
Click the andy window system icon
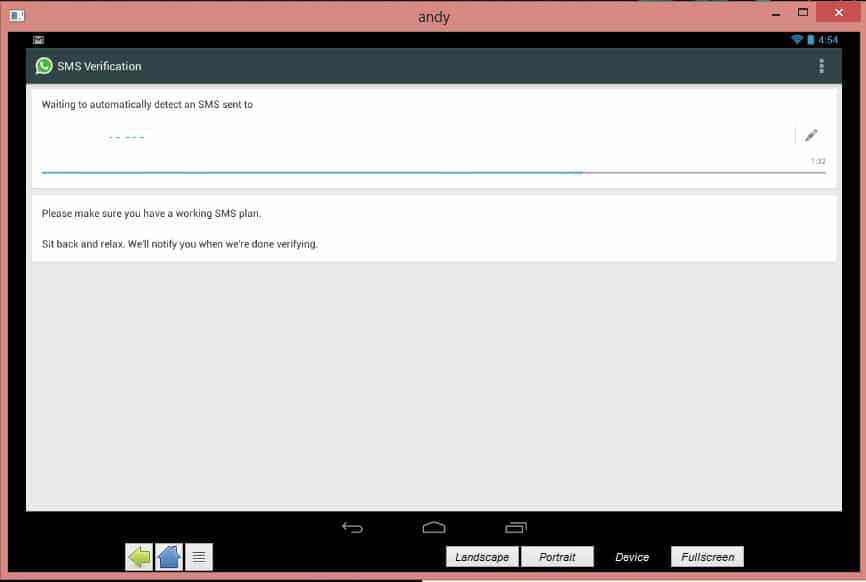tap(17, 15)
